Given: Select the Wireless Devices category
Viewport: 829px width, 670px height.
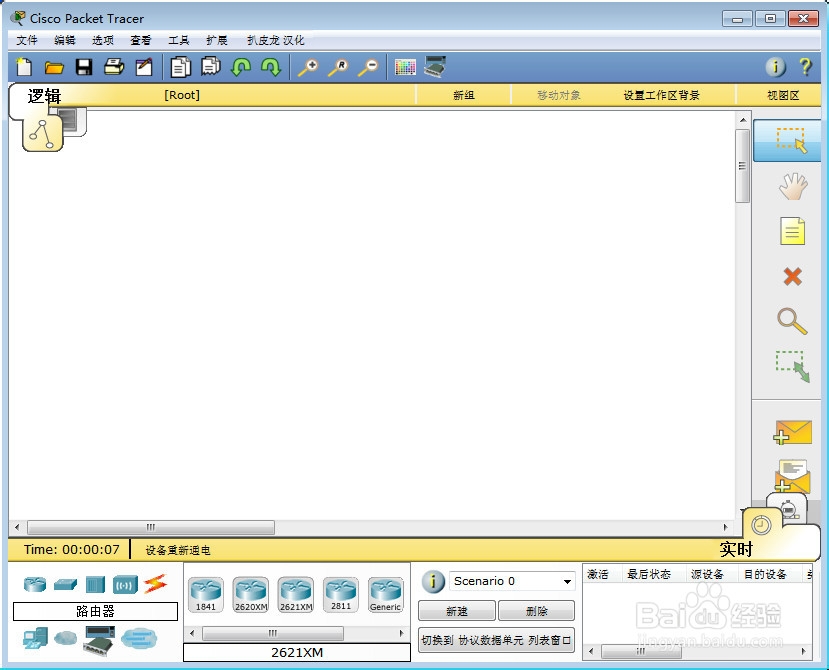Looking at the screenshot, I should click(x=125, y=585).
